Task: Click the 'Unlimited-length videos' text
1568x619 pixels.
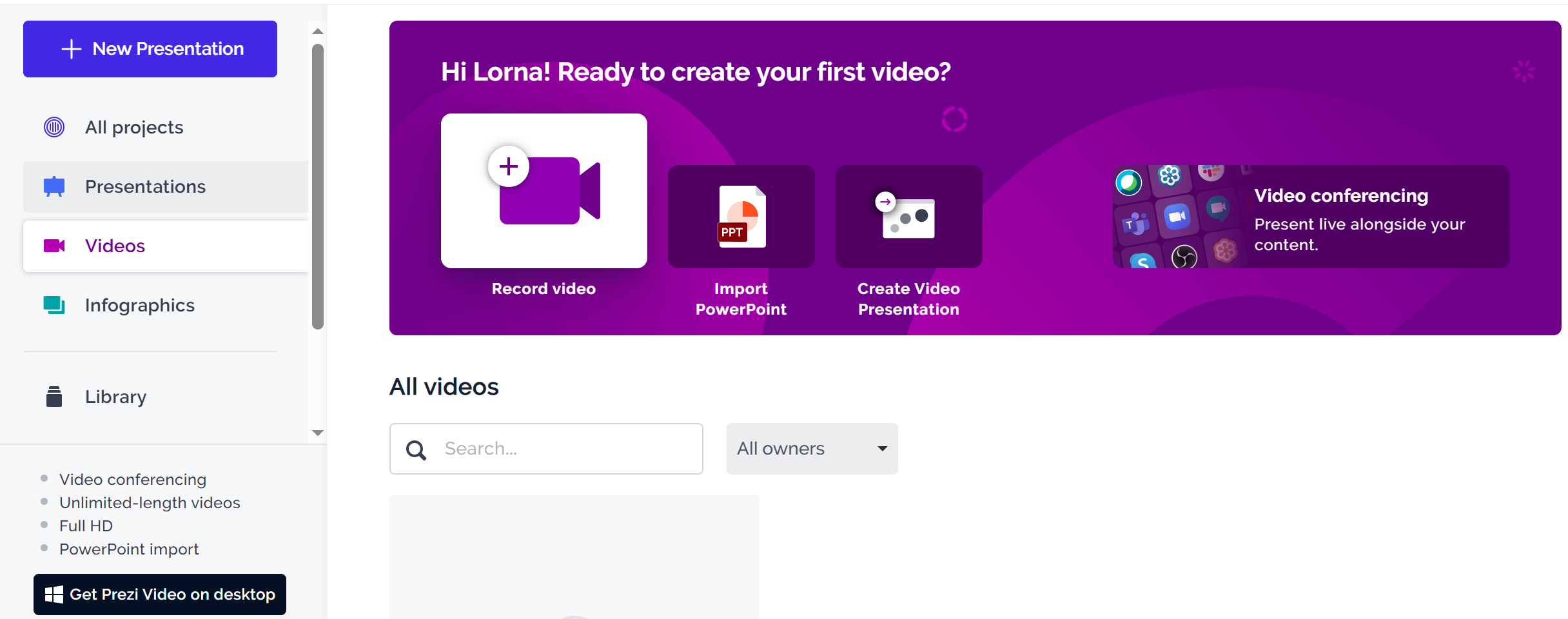Action: point(150,503)
